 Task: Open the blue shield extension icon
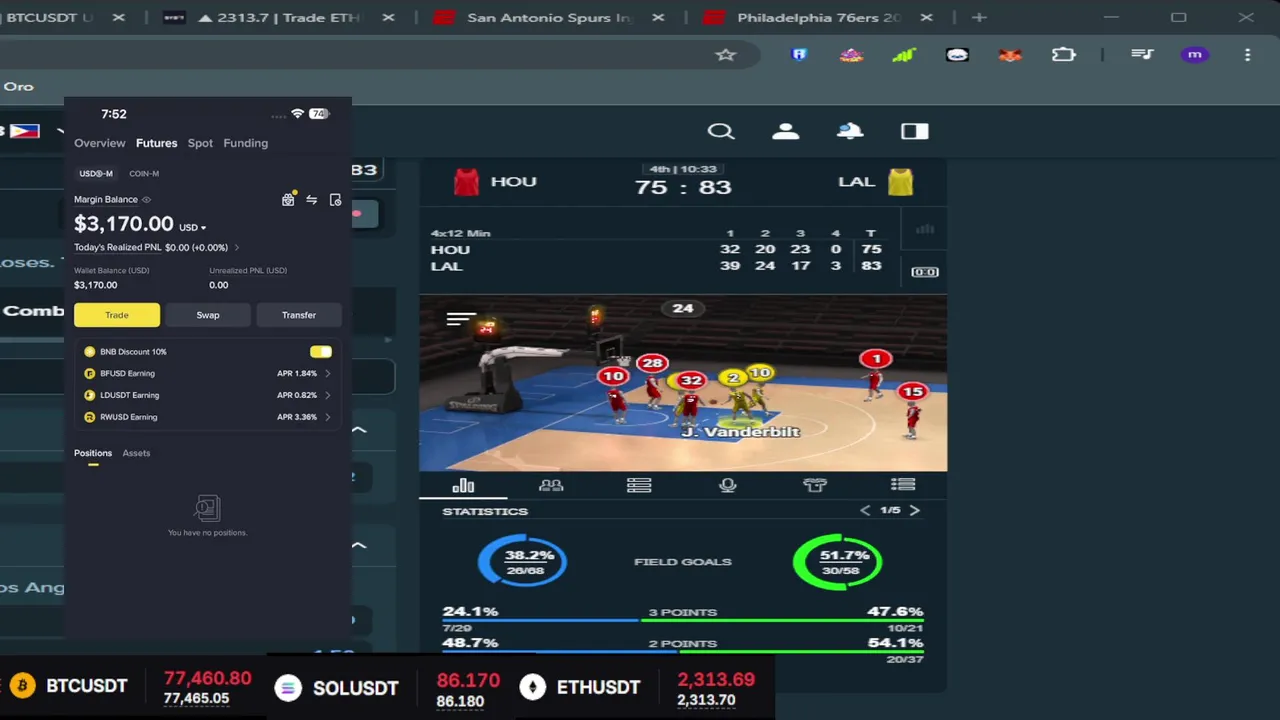click(x=799, y=55)
